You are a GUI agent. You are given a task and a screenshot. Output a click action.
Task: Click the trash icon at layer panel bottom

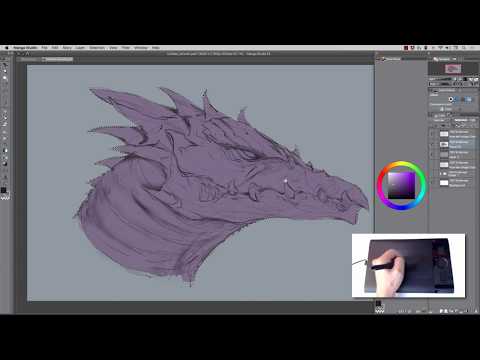(x=475, y=311)
